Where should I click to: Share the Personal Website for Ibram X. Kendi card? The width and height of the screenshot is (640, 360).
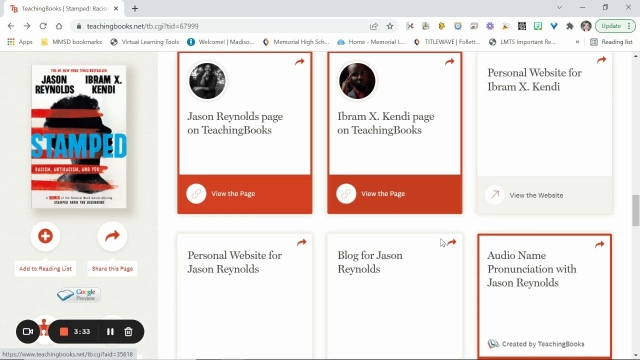pos(601,60)
